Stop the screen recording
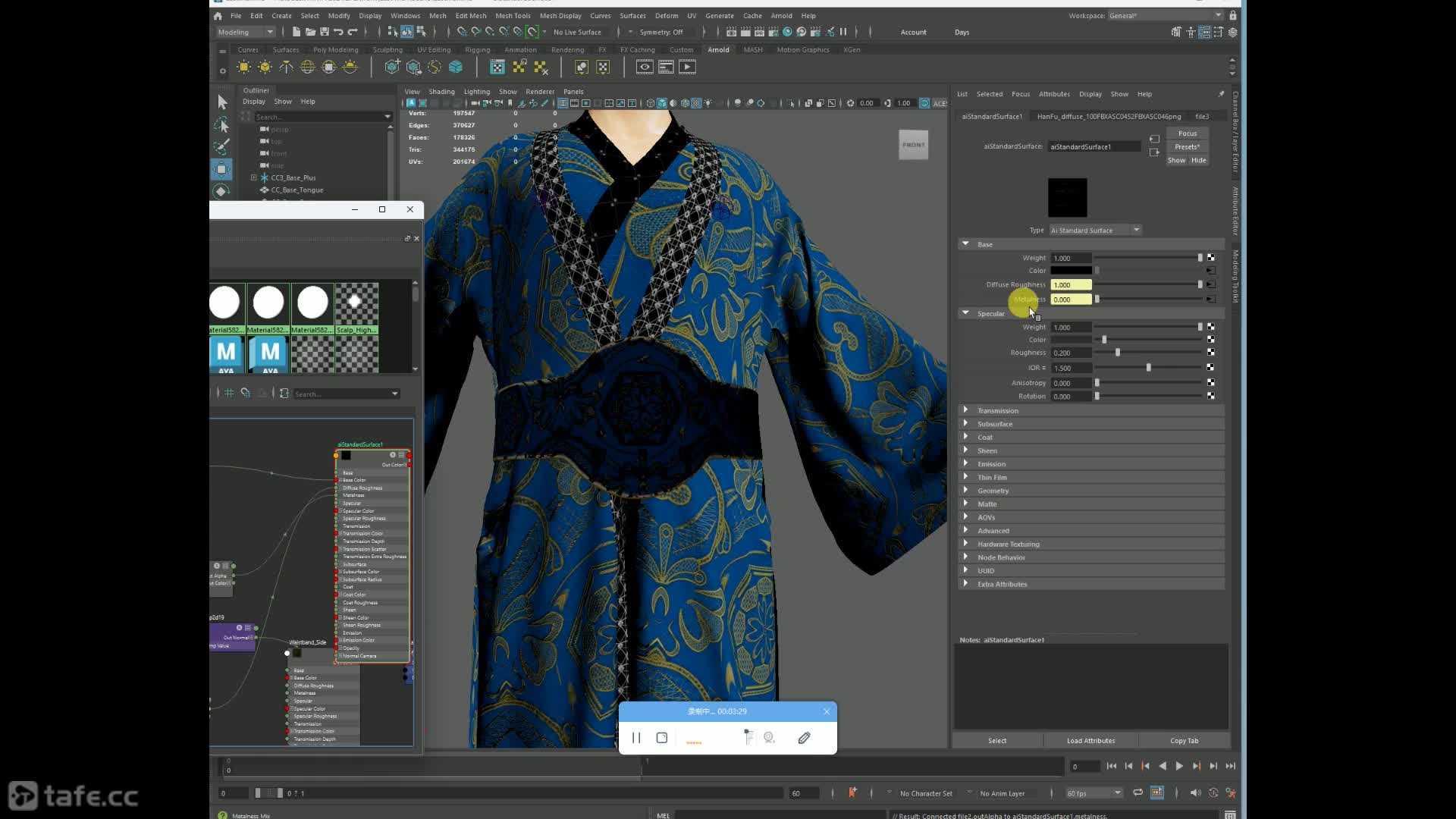1456x819 pixels. coord(661,738)
